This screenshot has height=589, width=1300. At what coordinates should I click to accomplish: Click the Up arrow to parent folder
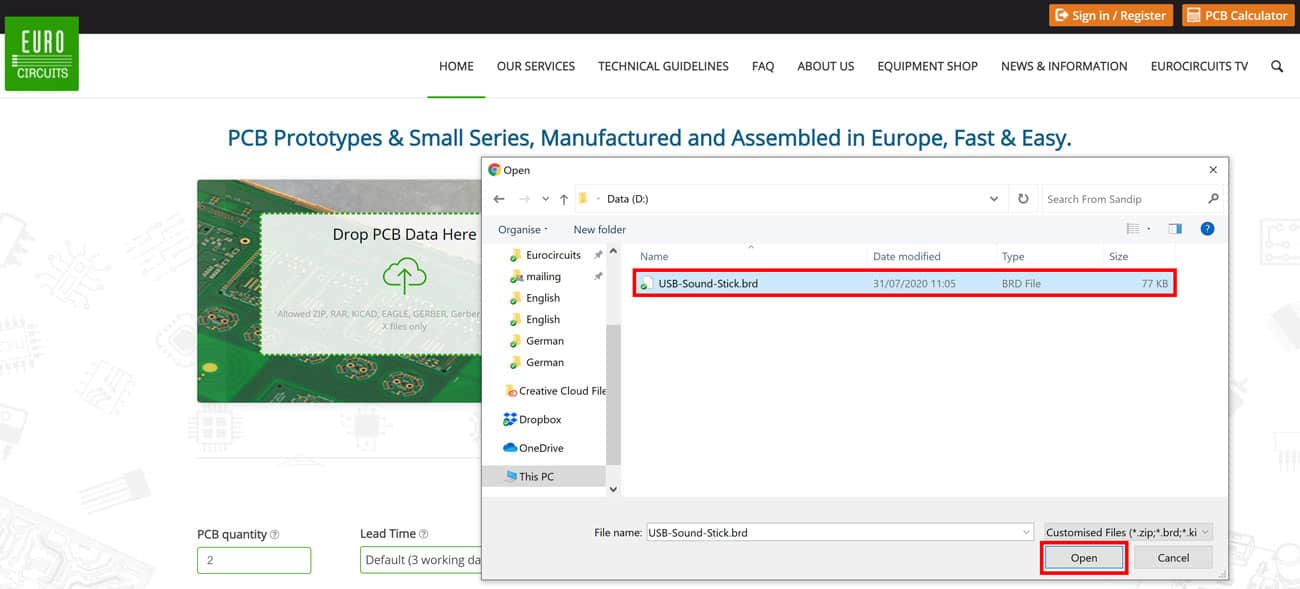(563, 198)
